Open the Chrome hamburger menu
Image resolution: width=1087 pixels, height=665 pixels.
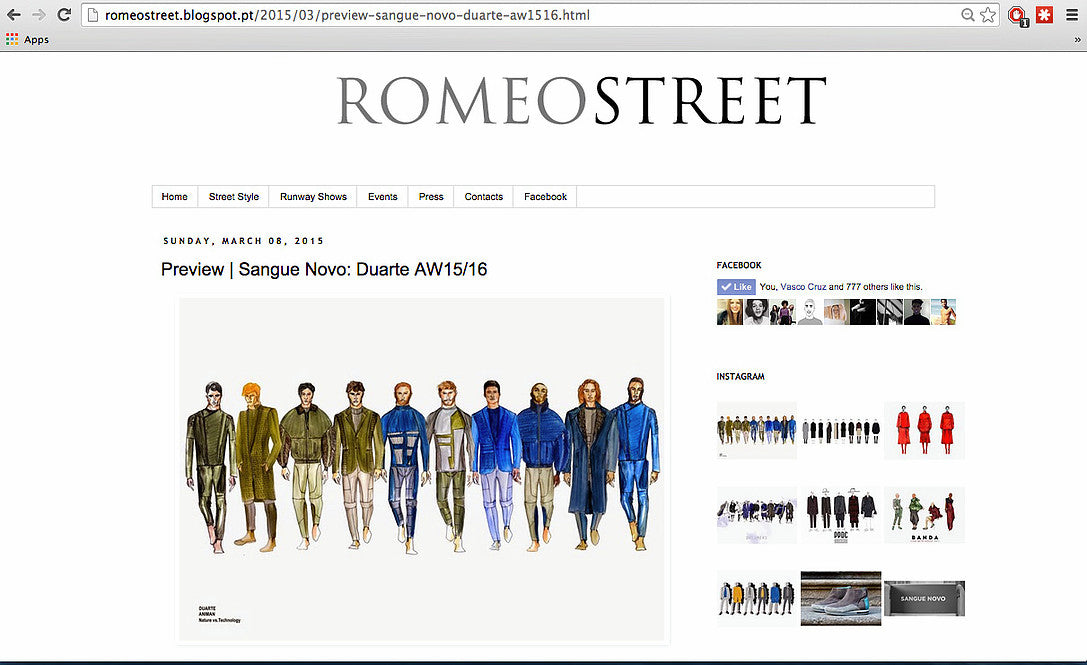[x=1072, y=15]
